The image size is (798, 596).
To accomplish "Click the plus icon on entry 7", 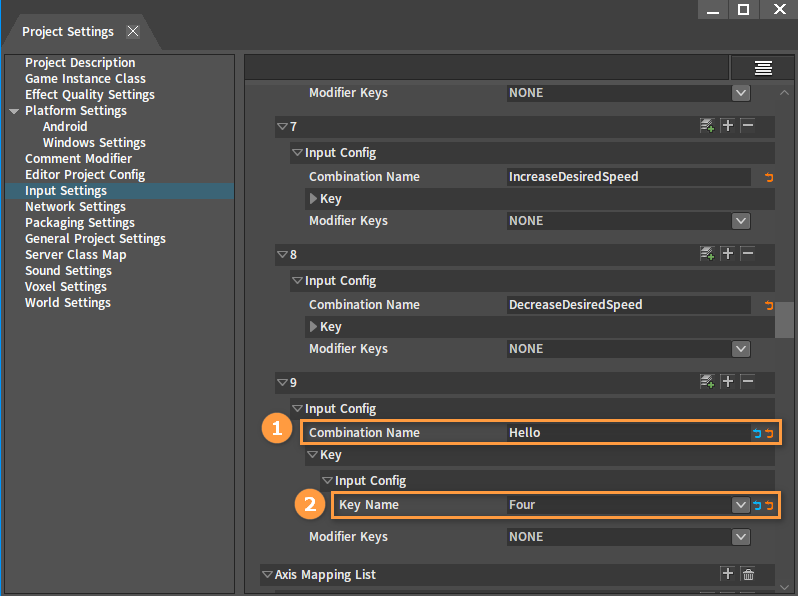I will pyautogui.click(x=728, y=125).
